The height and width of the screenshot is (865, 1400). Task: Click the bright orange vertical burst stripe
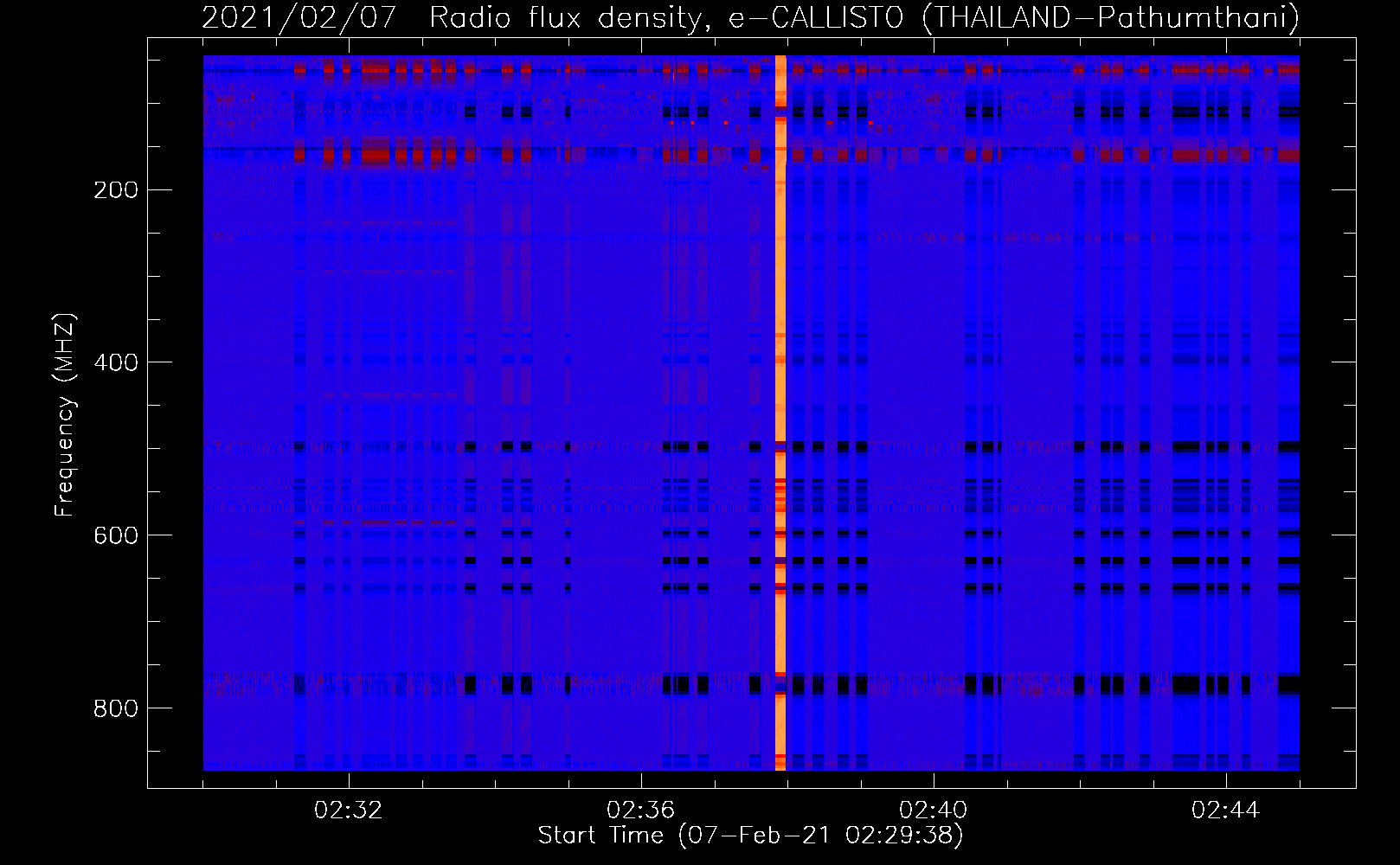pyautogui.click(x=780, y=413)
